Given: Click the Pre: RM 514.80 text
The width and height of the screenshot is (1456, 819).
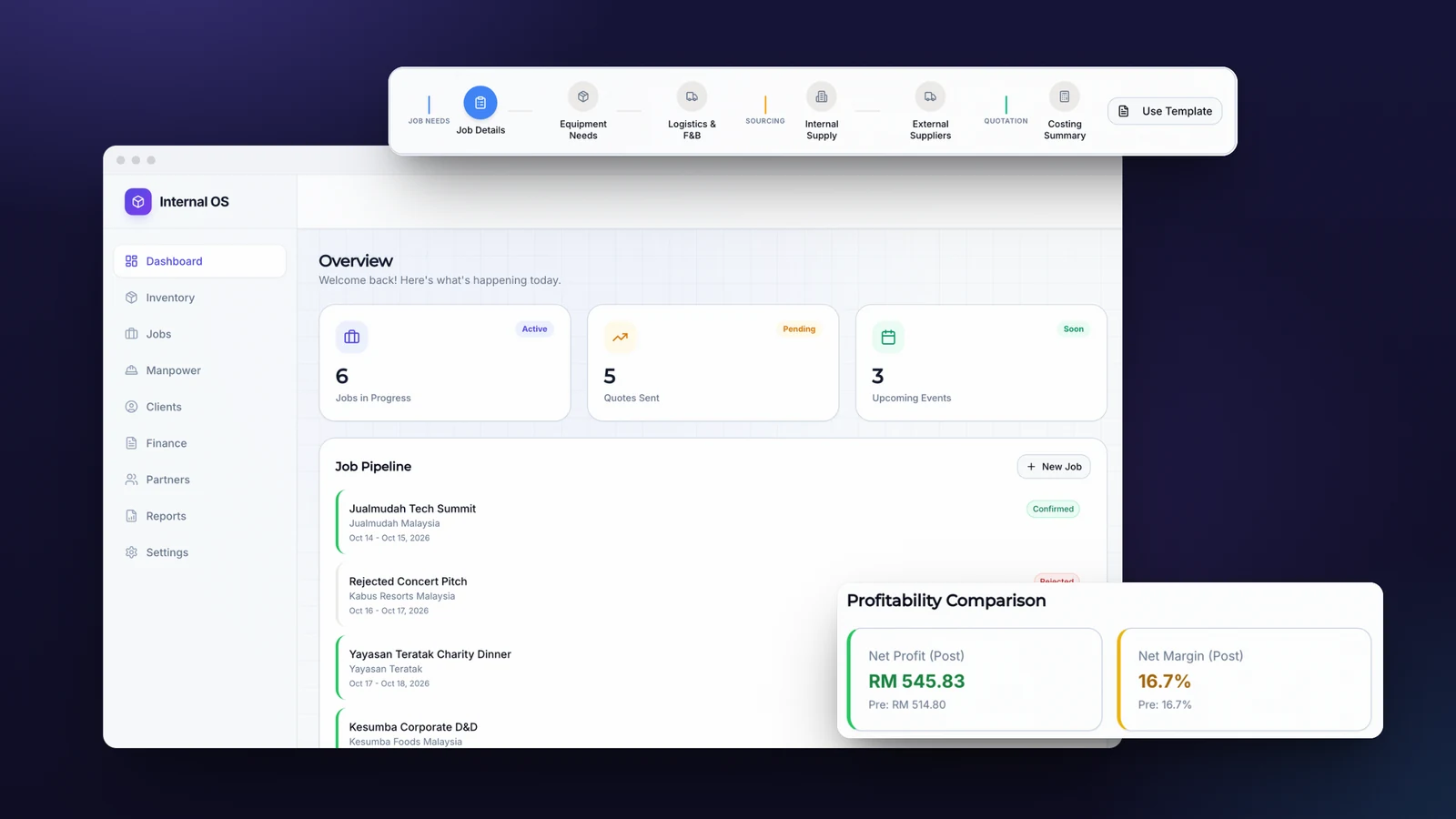Looking at the screenshot, I should coord(906,704).
